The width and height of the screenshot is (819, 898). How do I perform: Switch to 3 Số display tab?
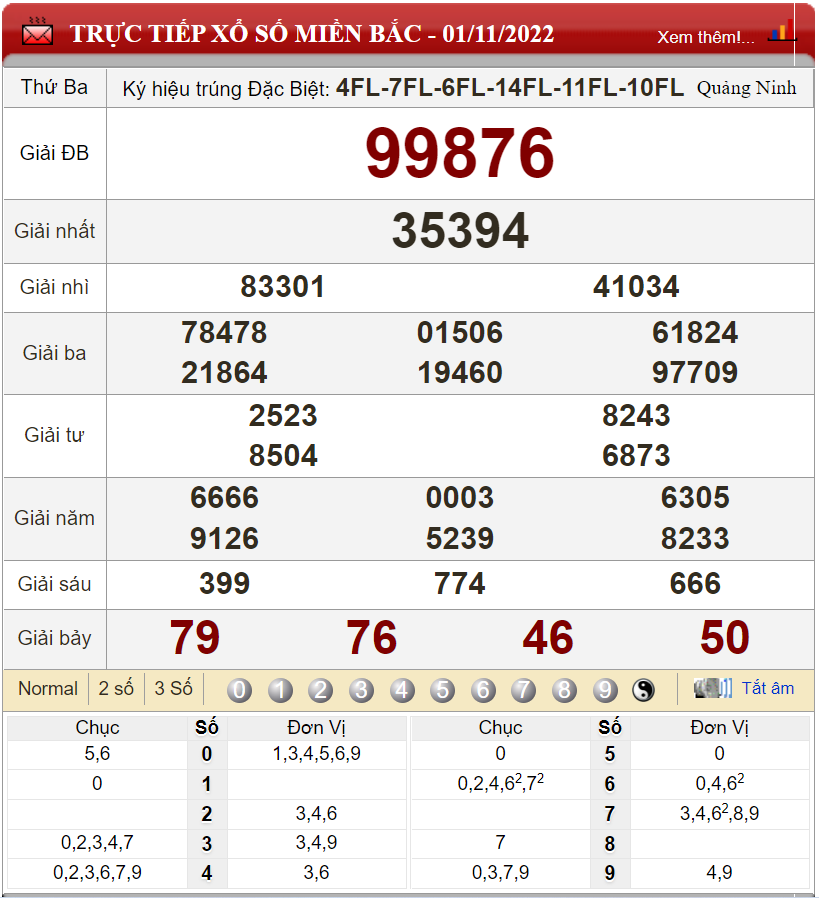174,688
